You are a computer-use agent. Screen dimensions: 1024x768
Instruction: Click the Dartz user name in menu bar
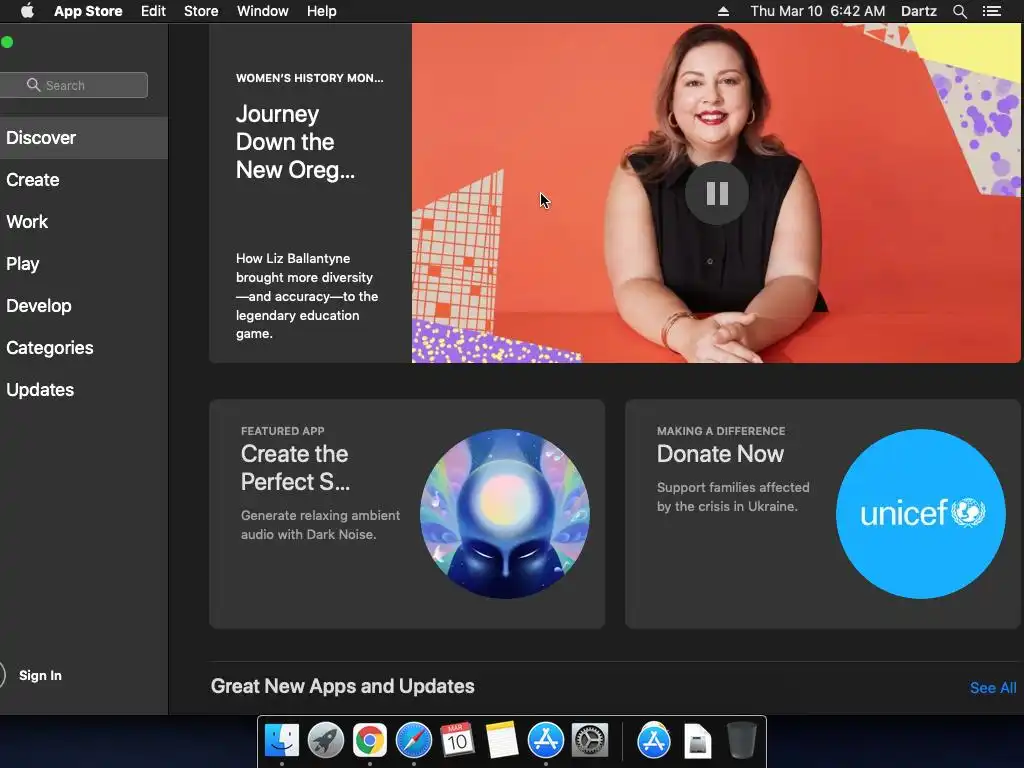(x=918, y=11)
